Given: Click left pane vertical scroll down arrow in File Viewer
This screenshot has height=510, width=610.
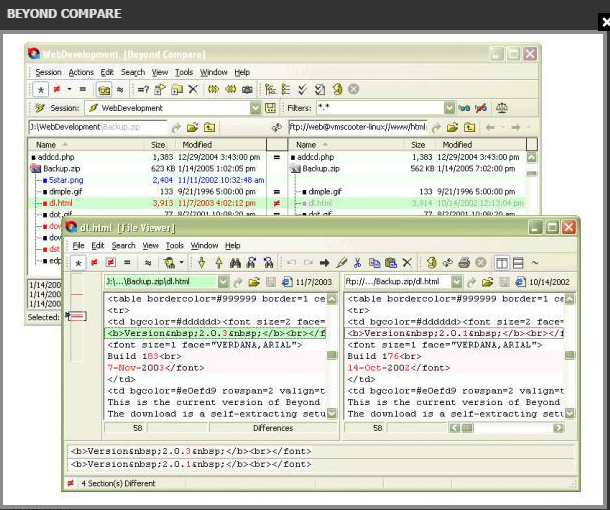Looking at the screenshot, I should coord(332,414).
